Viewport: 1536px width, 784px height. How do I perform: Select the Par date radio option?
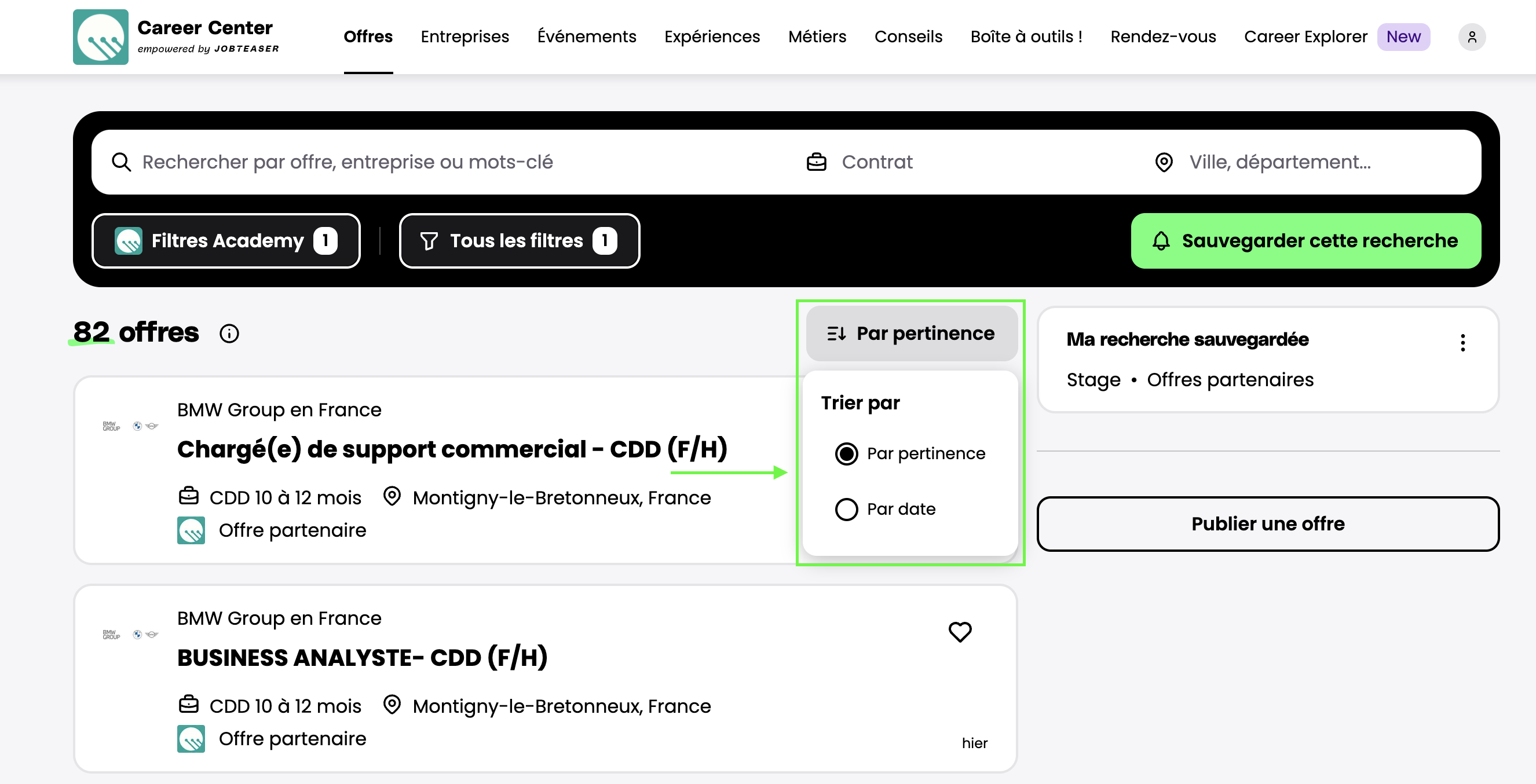846,509
